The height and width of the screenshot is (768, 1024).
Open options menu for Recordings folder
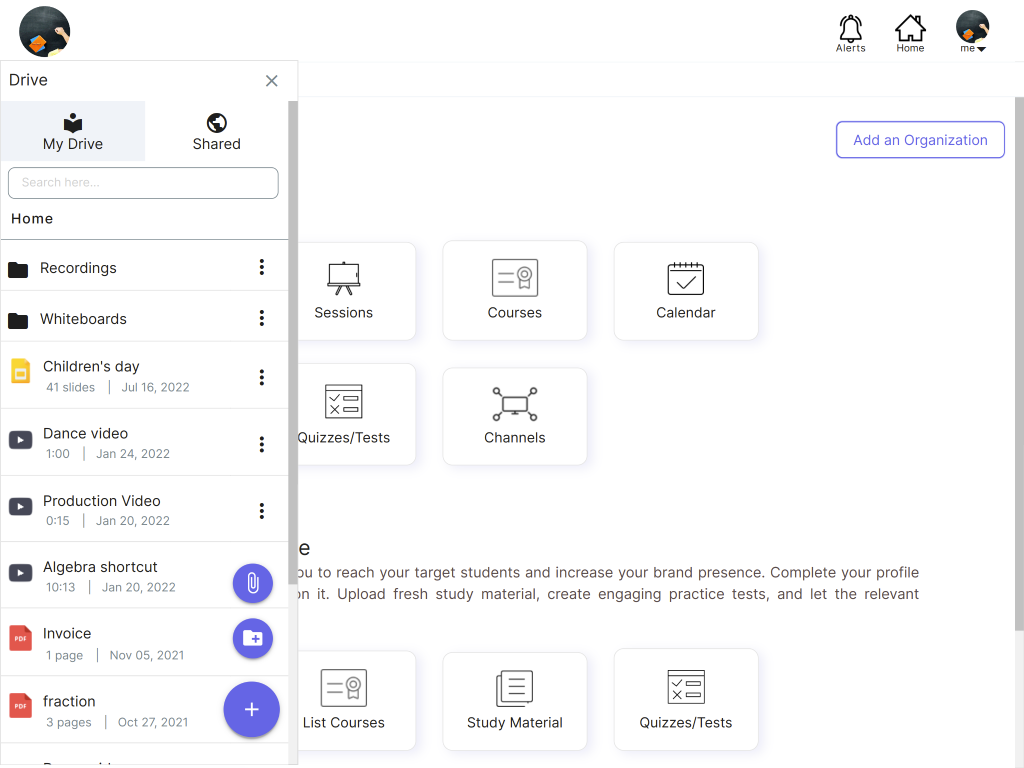262,267
